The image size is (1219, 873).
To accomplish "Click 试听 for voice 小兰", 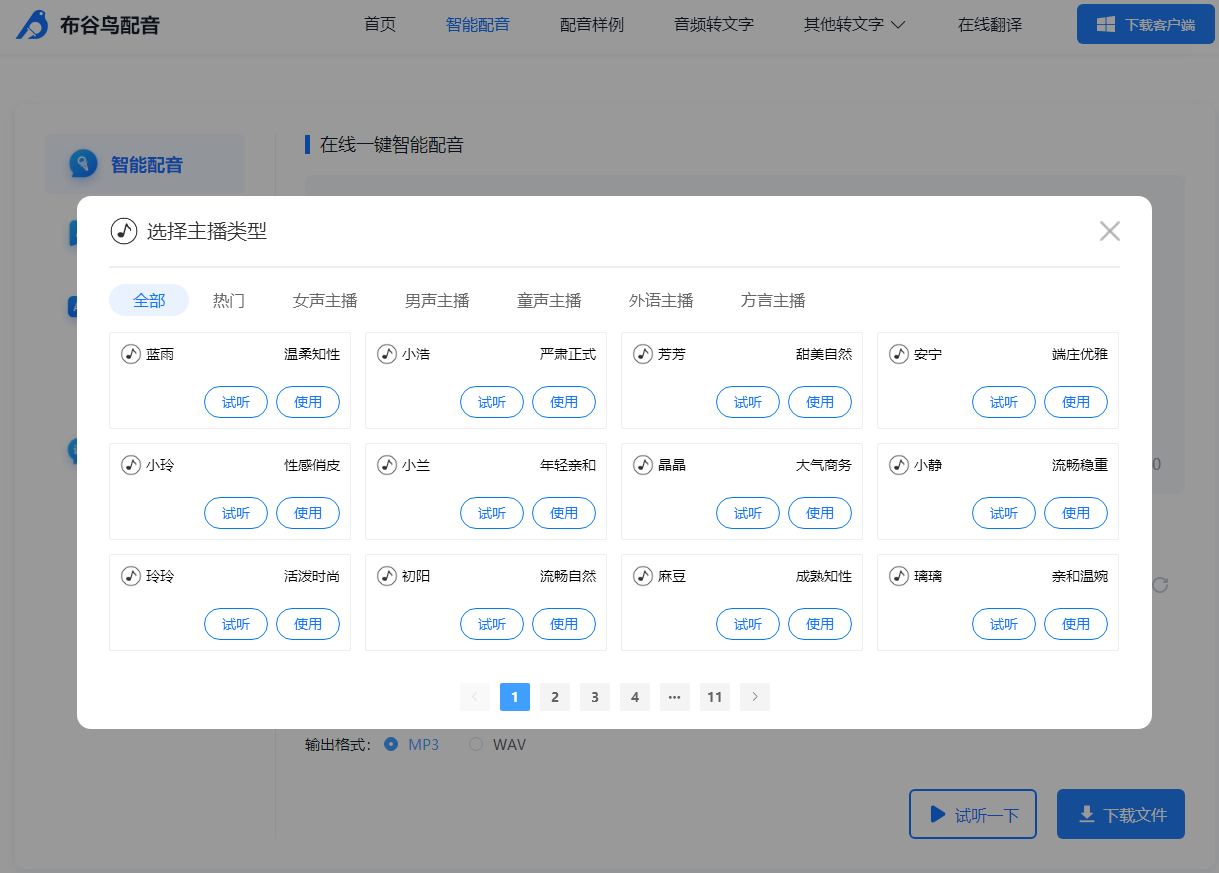I will [x=491, y=512].
